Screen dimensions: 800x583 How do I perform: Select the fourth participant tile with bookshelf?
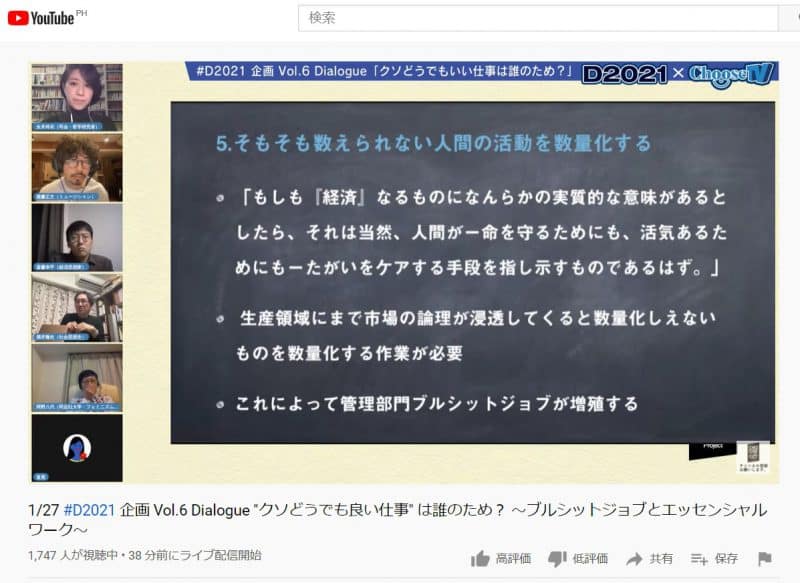pos(77,307)
